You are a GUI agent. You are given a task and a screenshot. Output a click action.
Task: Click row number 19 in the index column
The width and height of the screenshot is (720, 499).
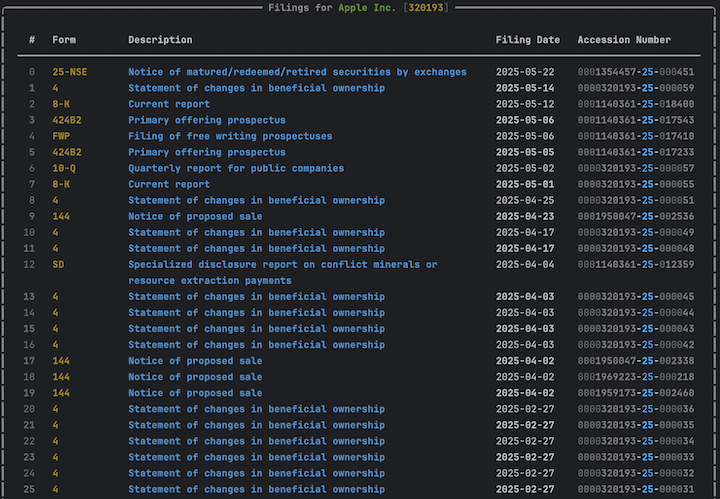pyautogui.click(x=29, y=393)
